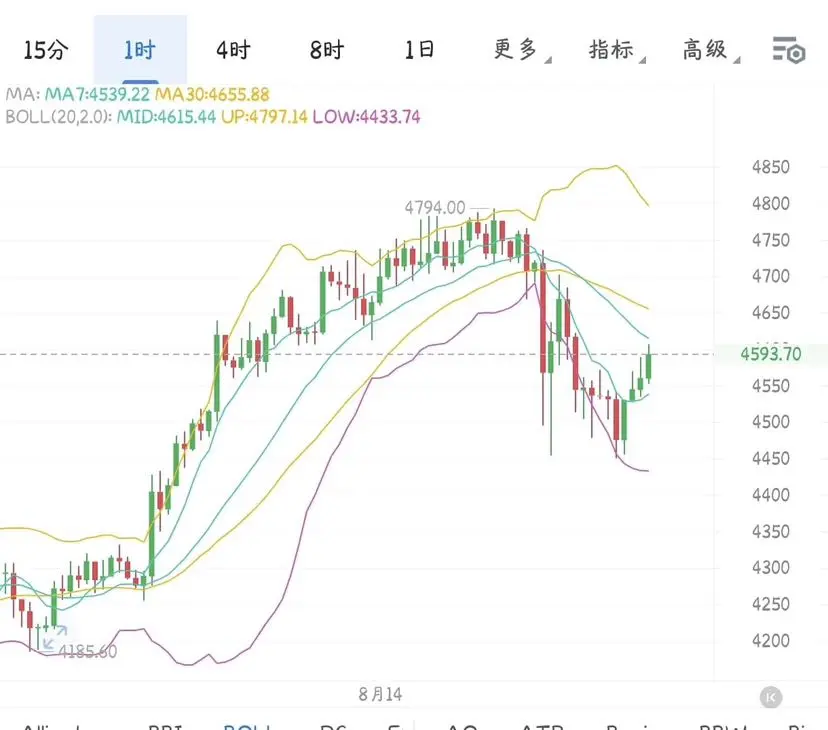Tap the 4500 price axis label

pyautogui.click(x=770, y=422)
